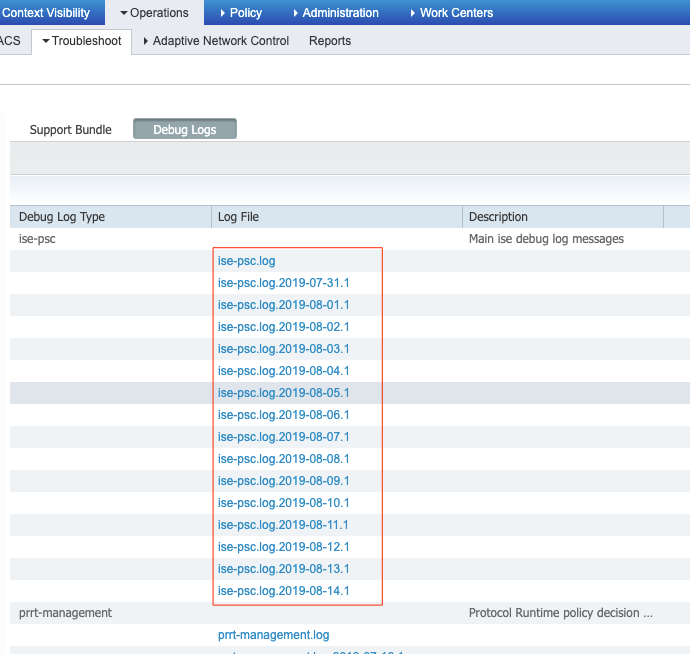Image resolution: width=690 pixels, height=654 pixels.
Task: Open ise-psc.log.2019-08-02.1 link
Action: [283, 327]
